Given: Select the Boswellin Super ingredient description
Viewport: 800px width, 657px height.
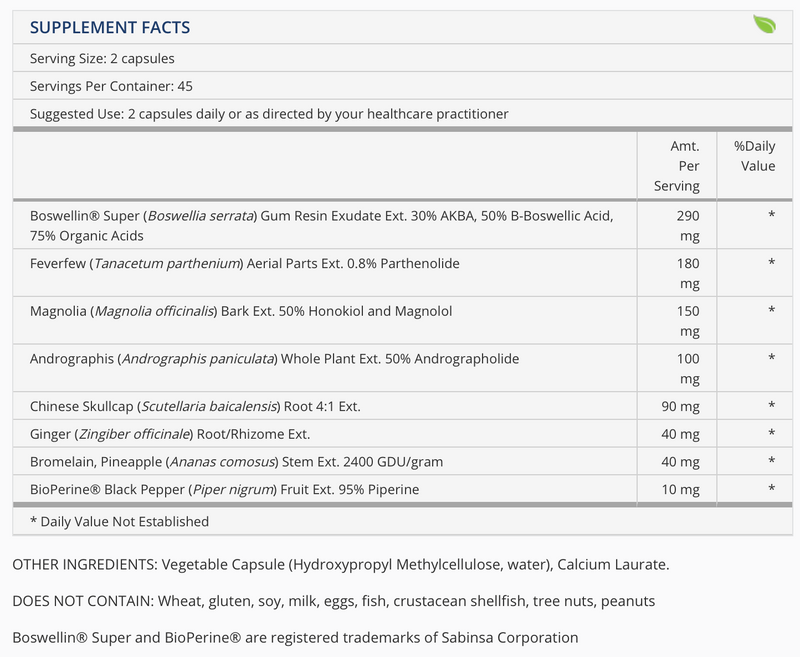Looking at the screenshot, I should click(x=321, y=226).
